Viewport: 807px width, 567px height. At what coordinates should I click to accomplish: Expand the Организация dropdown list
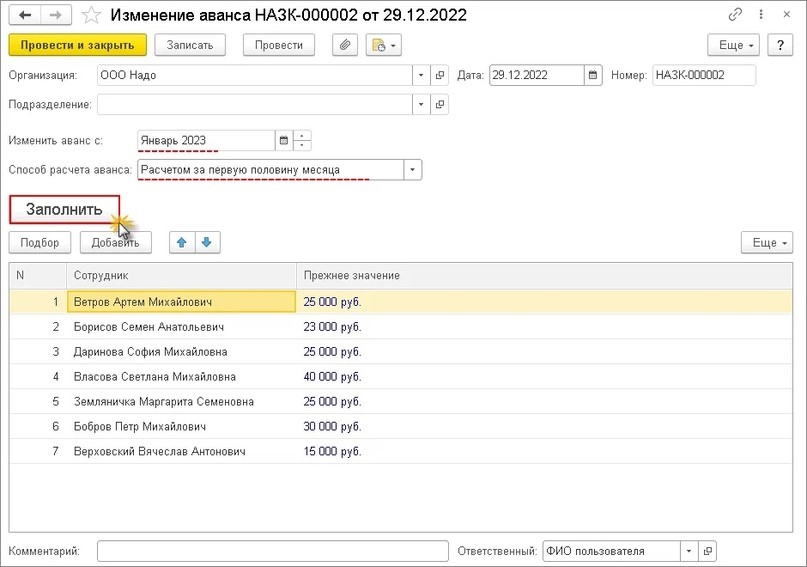pyautogui.click(x=421, y=75)
